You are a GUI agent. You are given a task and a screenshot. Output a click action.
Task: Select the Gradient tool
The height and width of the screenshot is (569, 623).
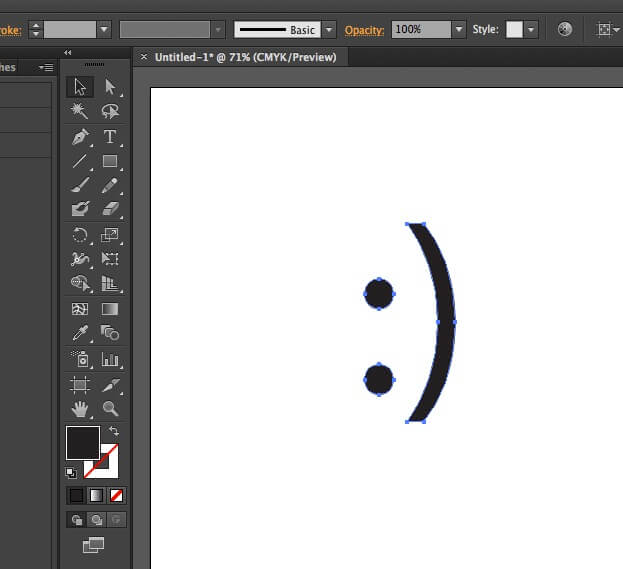click(110, 309)
